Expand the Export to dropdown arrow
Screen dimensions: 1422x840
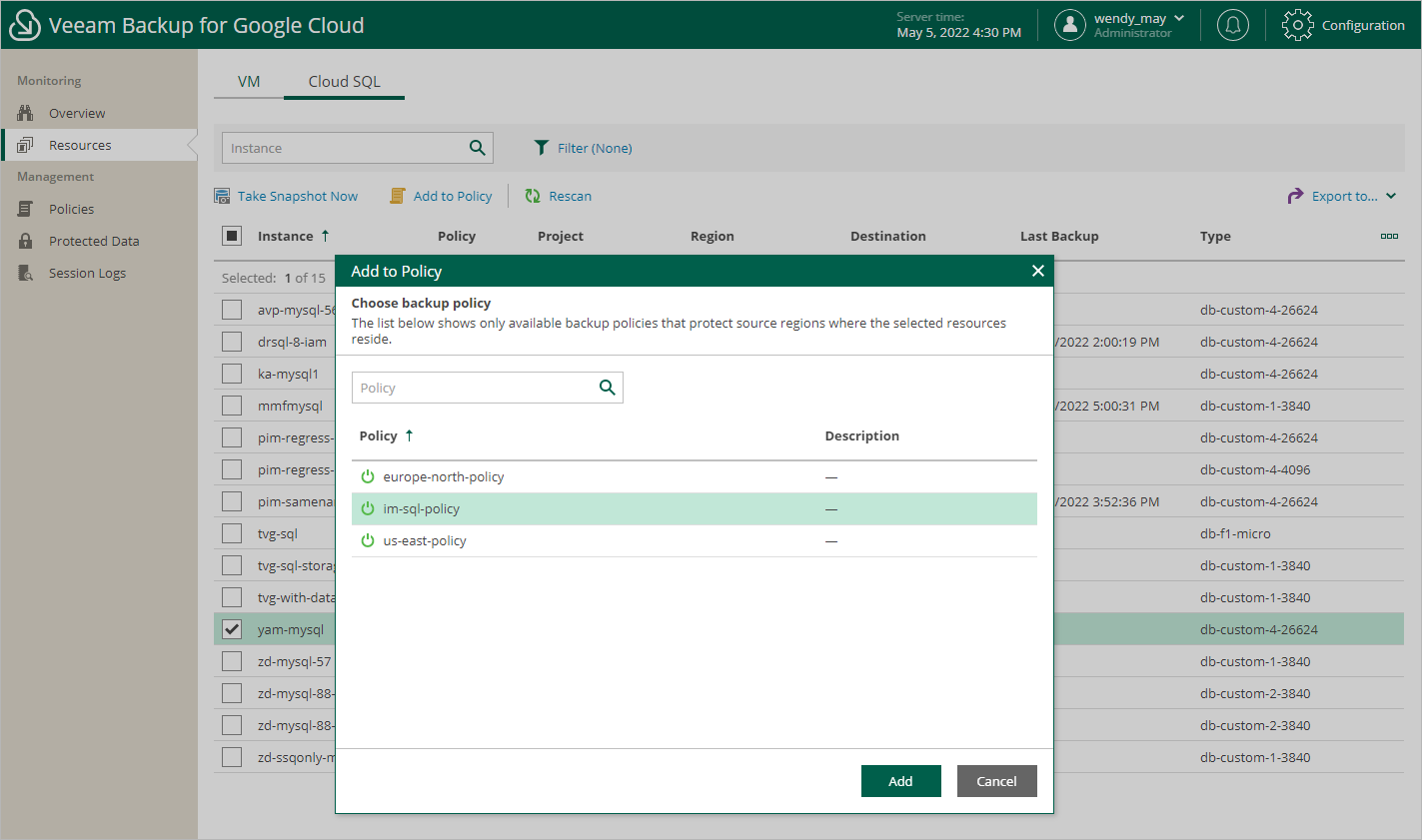pos(1391,196)
